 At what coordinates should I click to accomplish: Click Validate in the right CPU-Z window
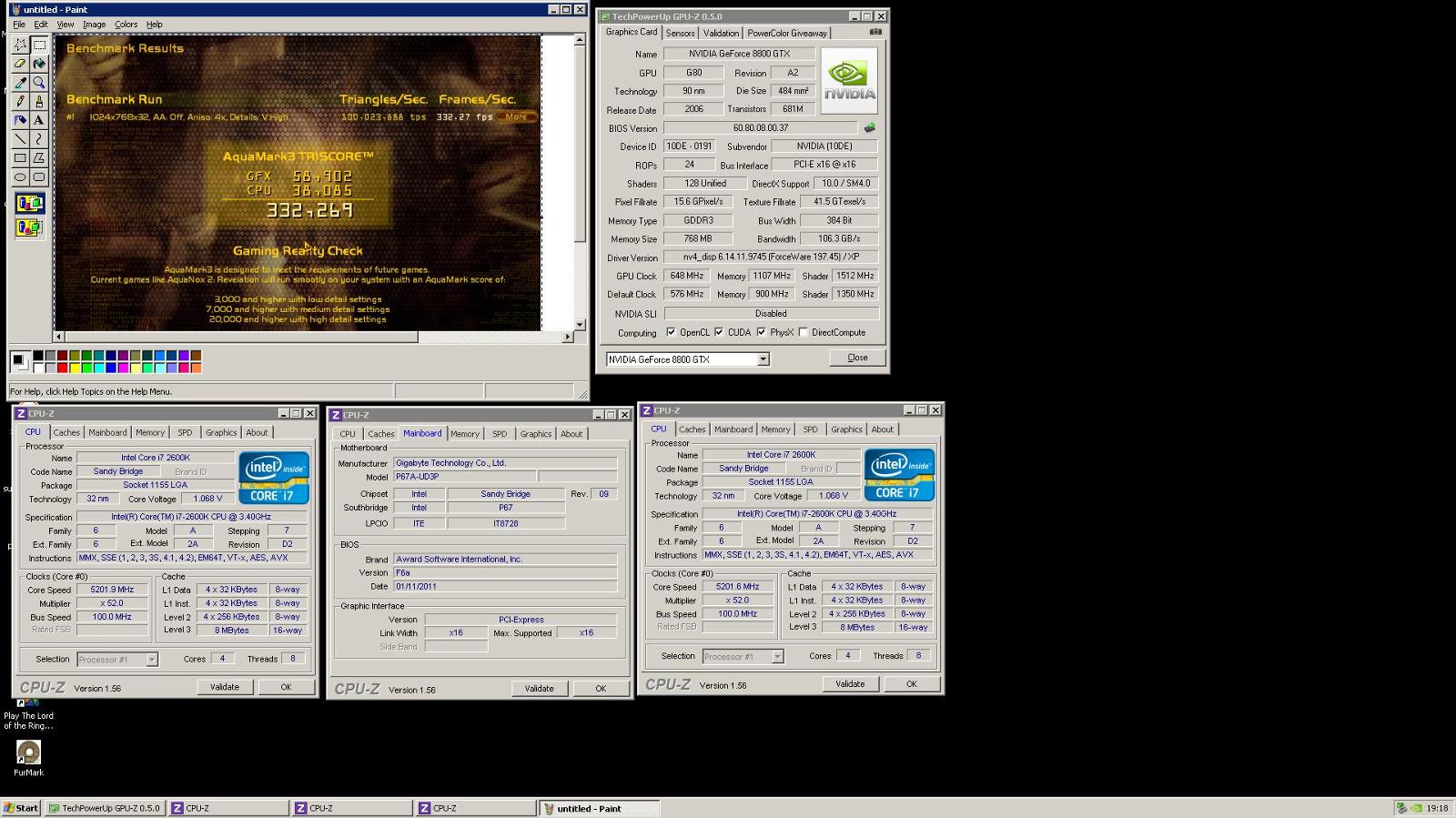click(x=850, y=684)
